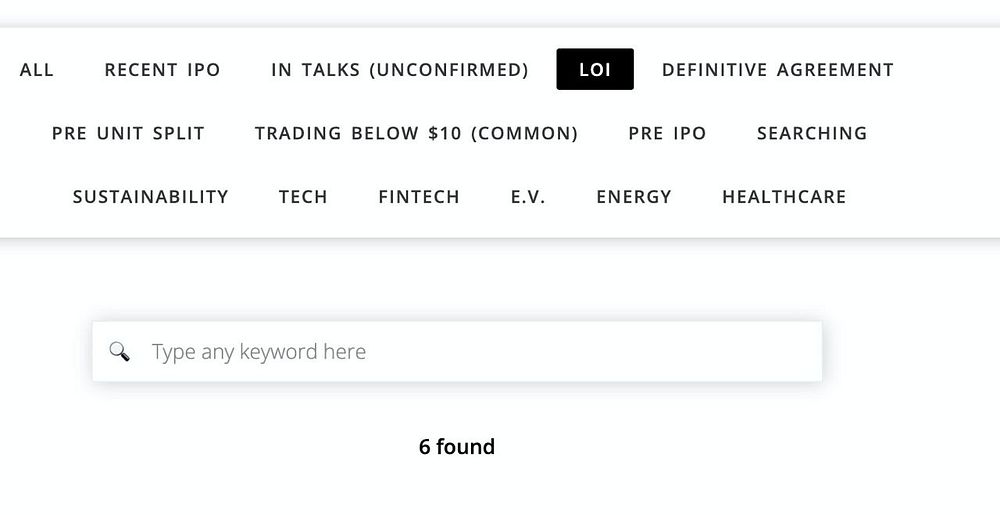Choose the TECH sector filter
The width and height of the screenshot is (1000, 515).
click(303, 197)
